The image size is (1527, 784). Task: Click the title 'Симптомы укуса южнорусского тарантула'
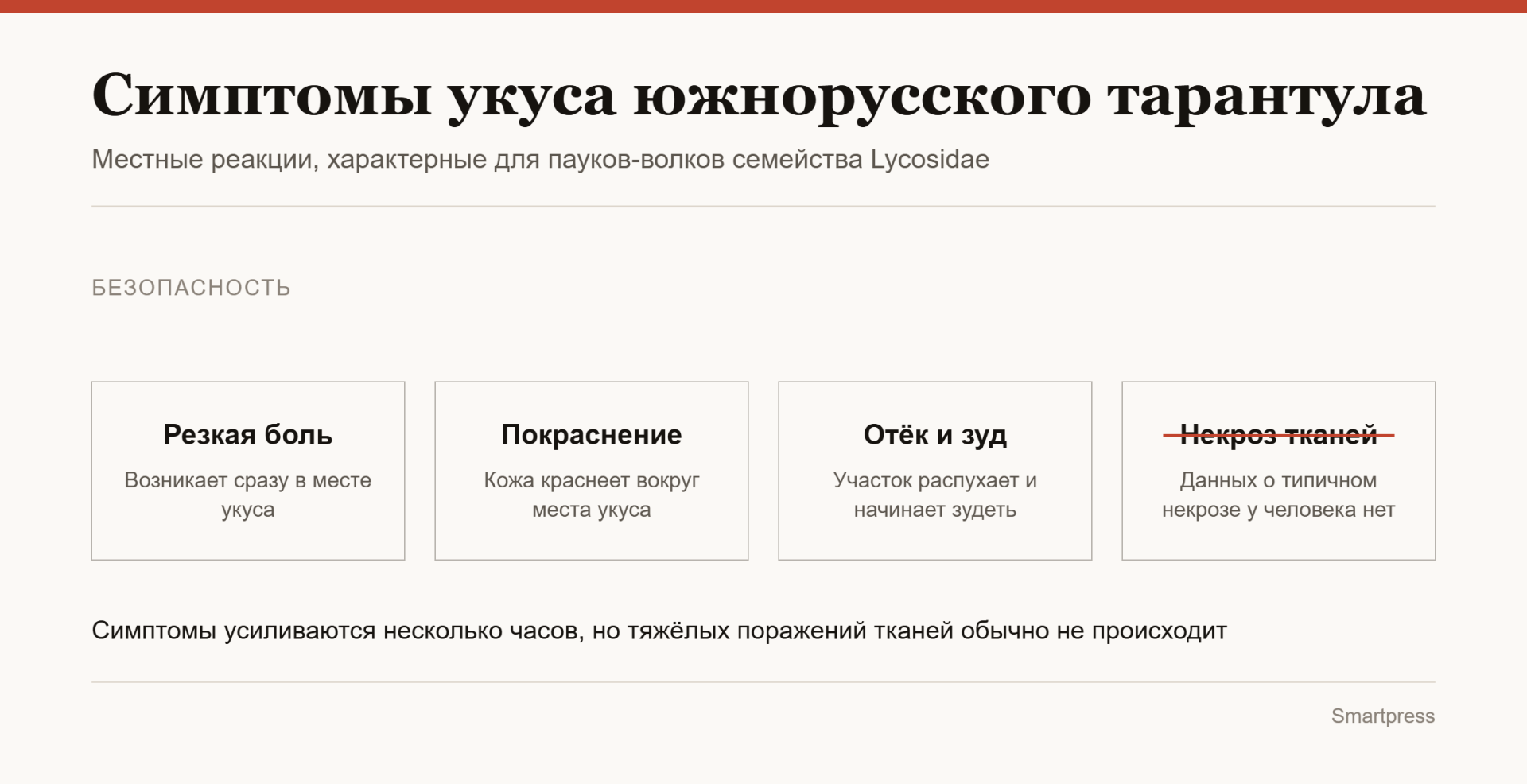tap(759, 97)
